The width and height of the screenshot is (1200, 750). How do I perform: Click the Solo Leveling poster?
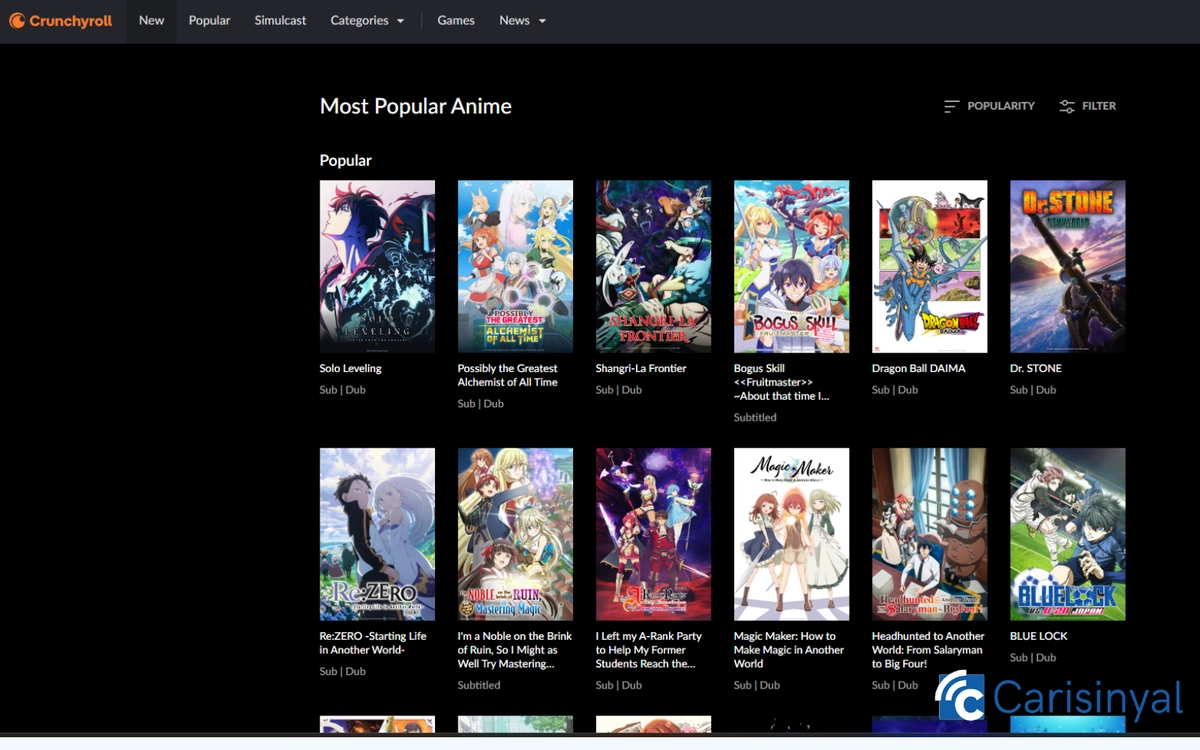pos(377,266)
